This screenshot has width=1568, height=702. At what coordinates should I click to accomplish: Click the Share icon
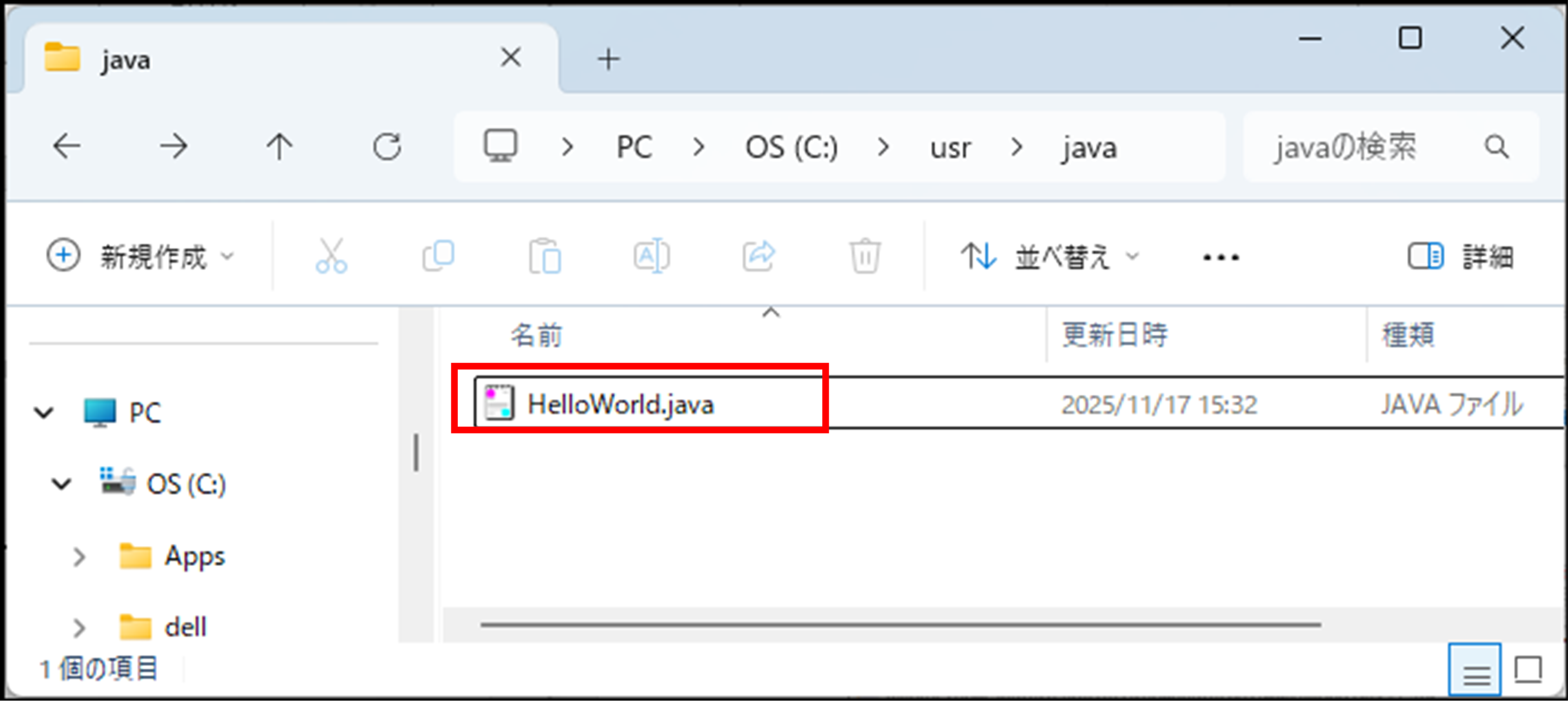tap(758, 255)
